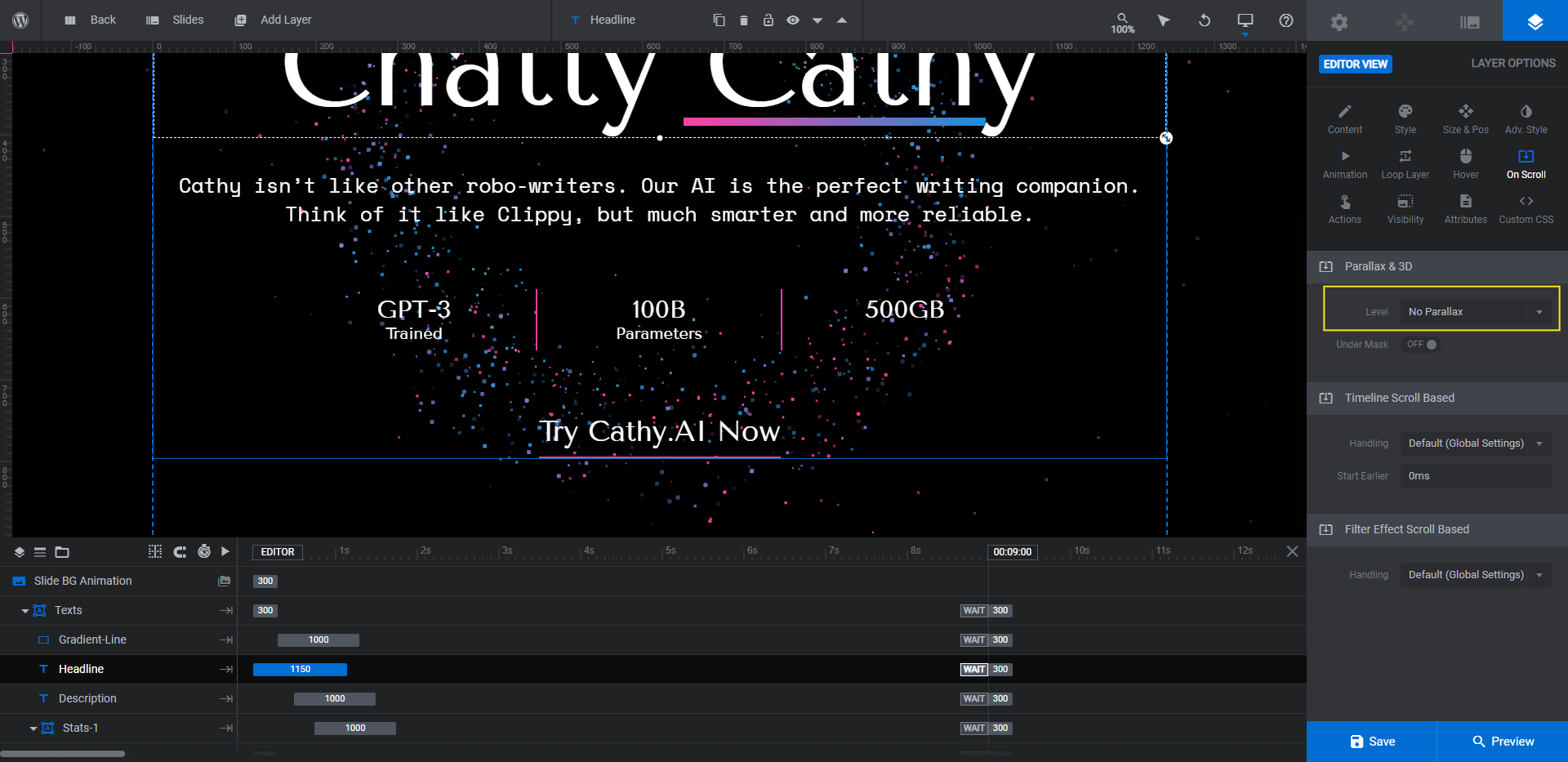Go Back from the editor
Image resolution: width=1568 pixels, height=762 pixels.
(91, 20)
